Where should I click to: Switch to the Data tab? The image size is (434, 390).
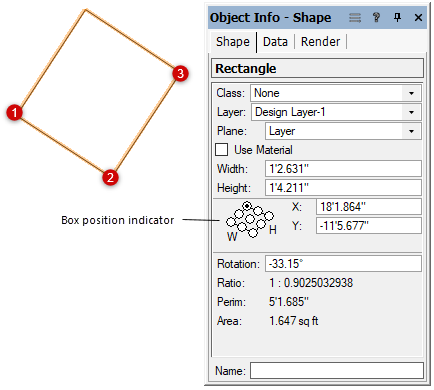coord(275,42)
